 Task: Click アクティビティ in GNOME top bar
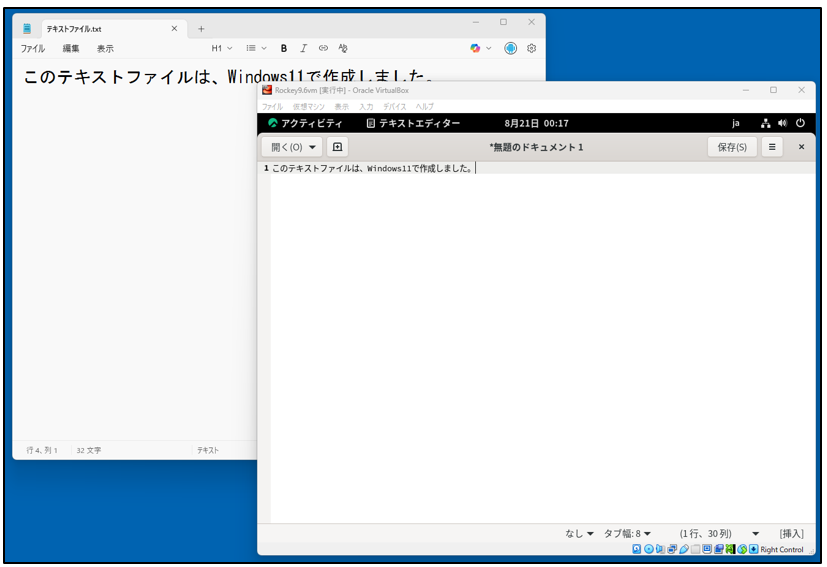(x=305, y=123)
